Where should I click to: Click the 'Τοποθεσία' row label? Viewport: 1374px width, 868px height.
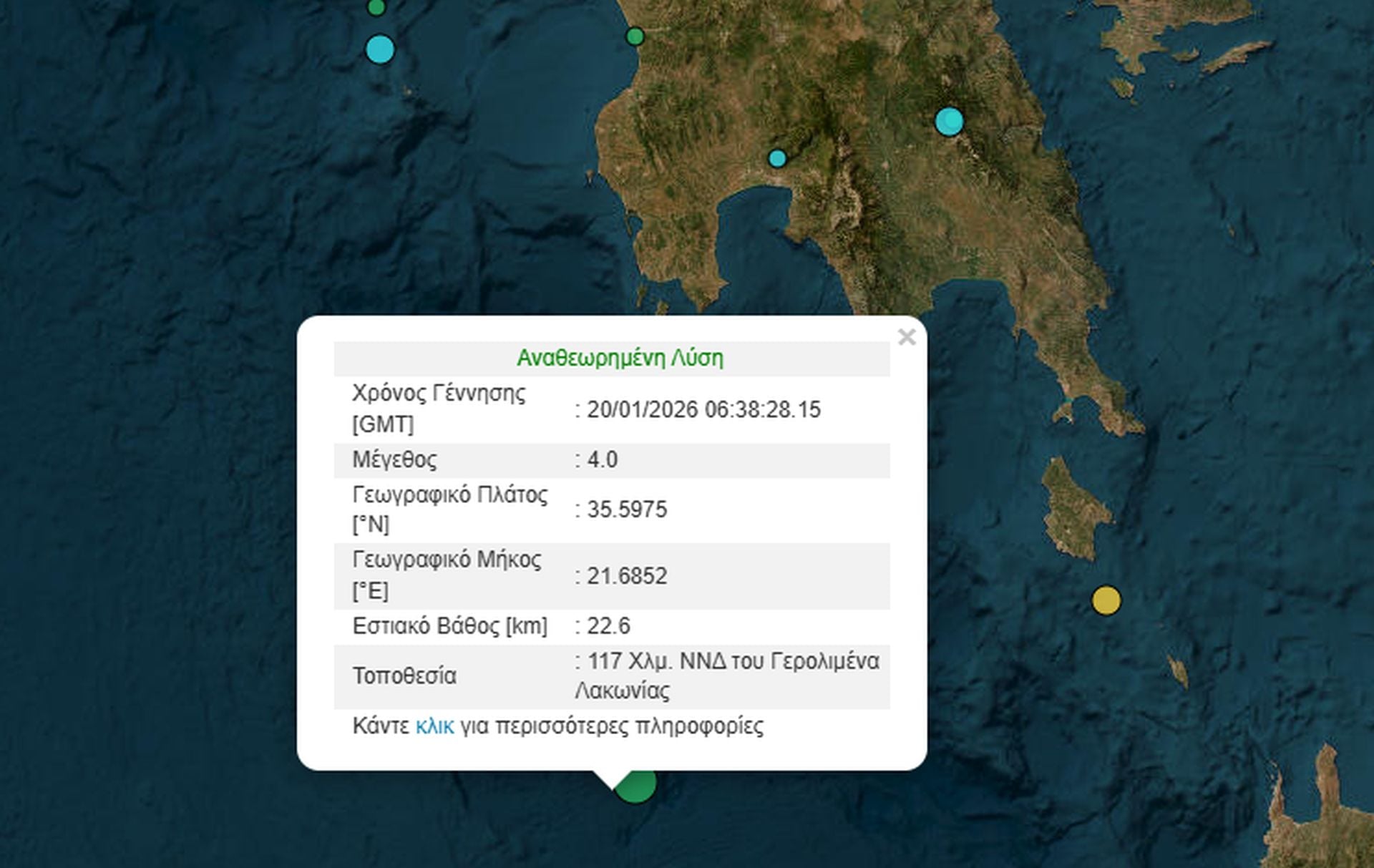coord(404,676)
